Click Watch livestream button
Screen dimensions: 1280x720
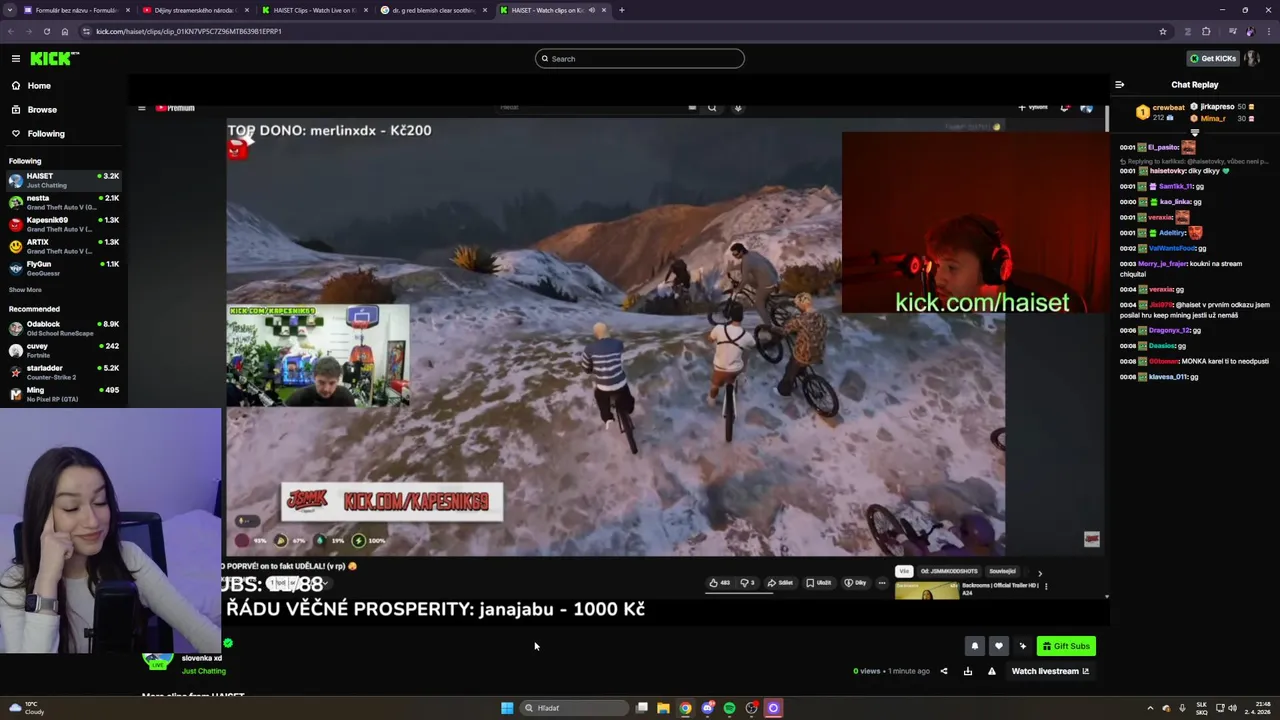pyautogui.click(x=1050, y=671)
